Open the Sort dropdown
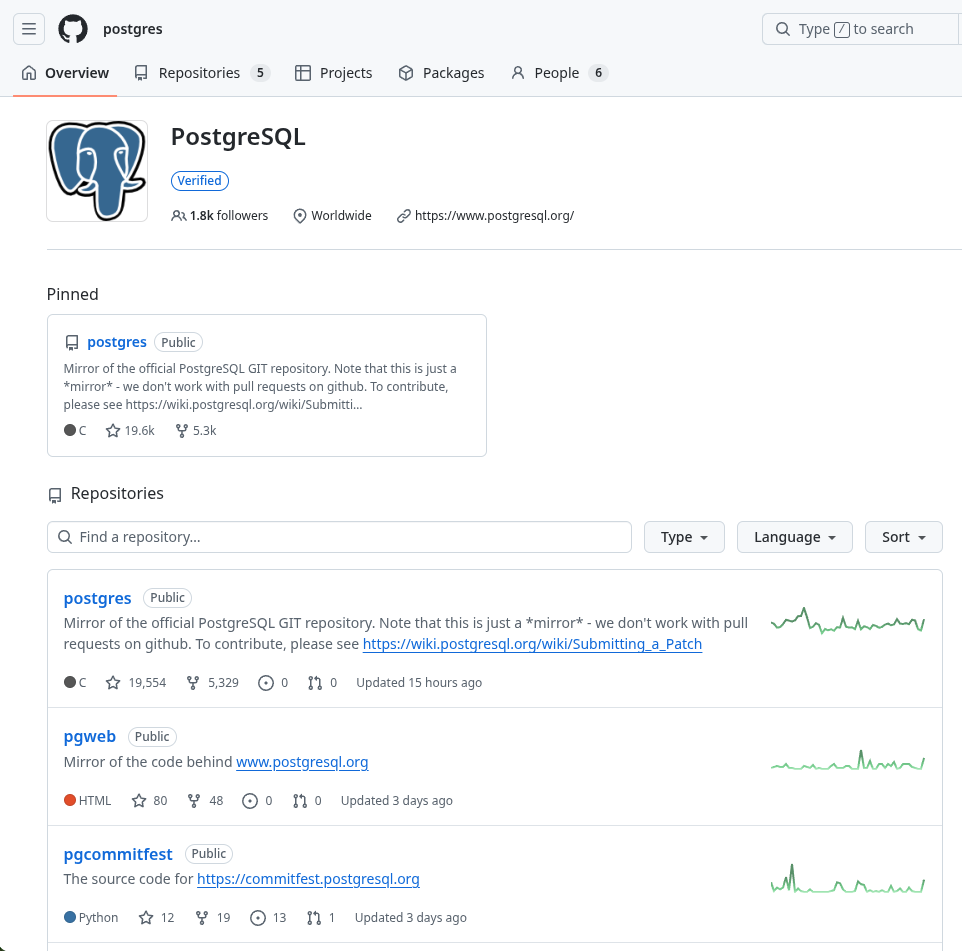 [x=903, y=537]
